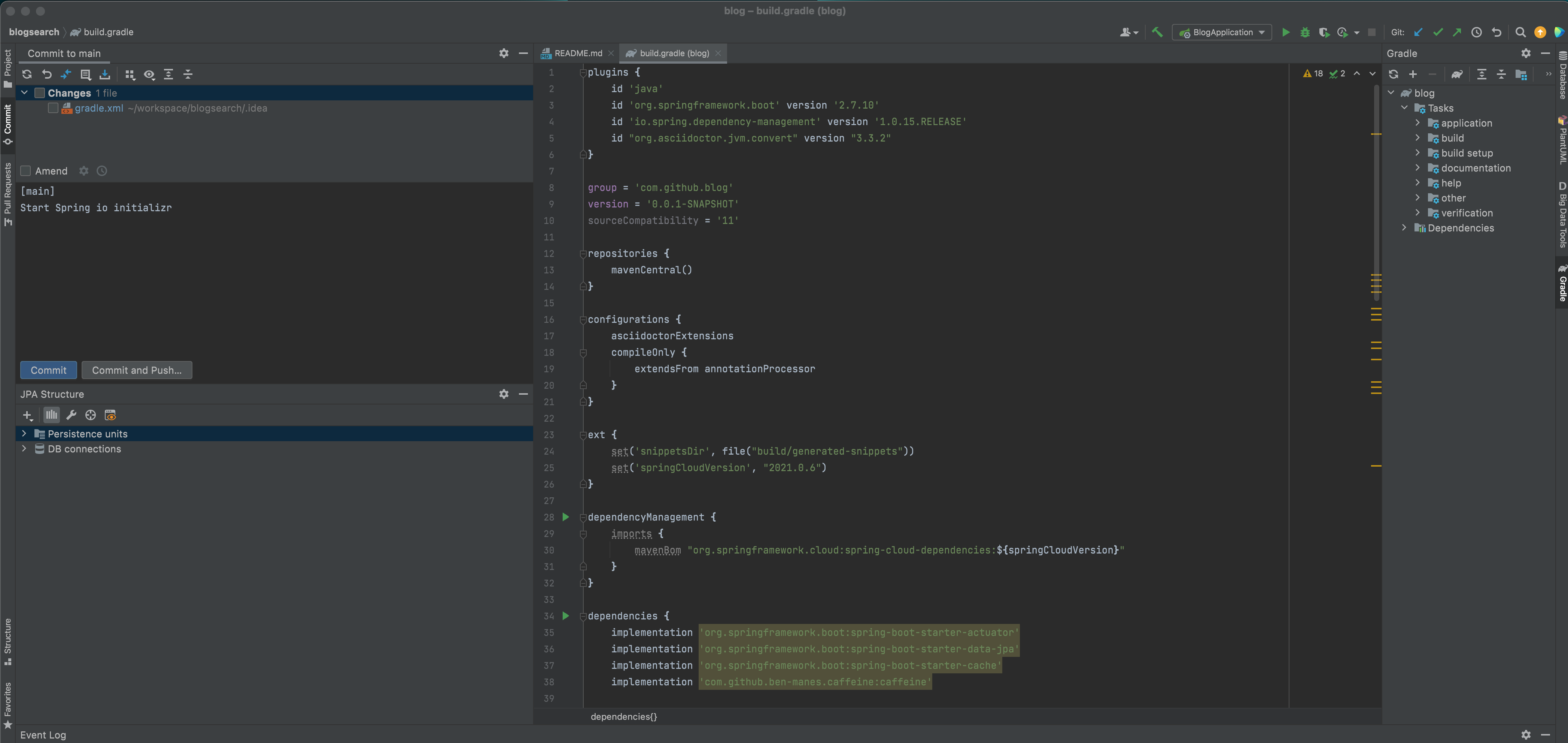
Task: Click in the commit message text field
Action: (274, 274)
